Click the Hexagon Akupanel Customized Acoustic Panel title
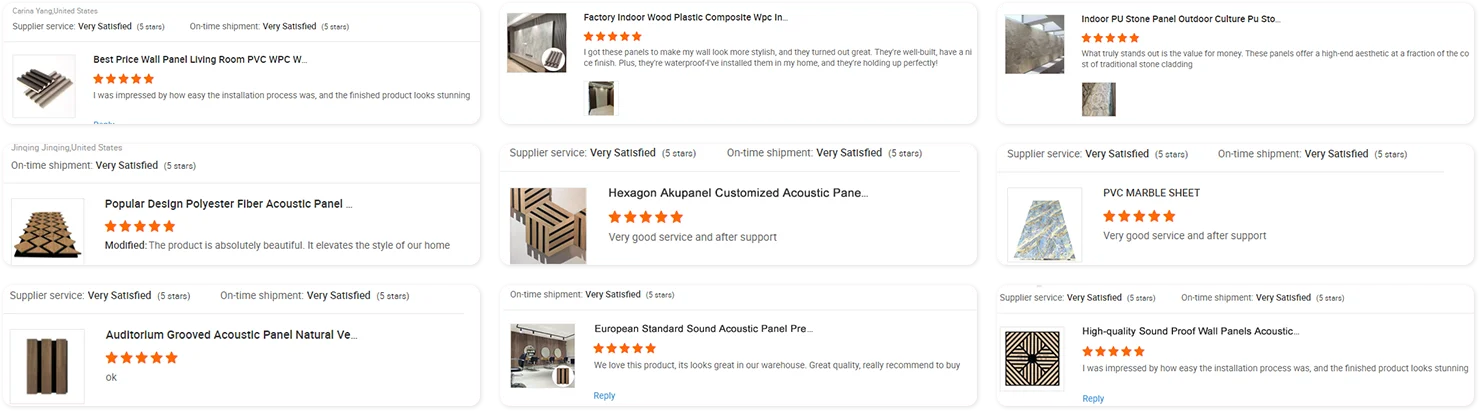The image size is (1479, 411). 738,193
